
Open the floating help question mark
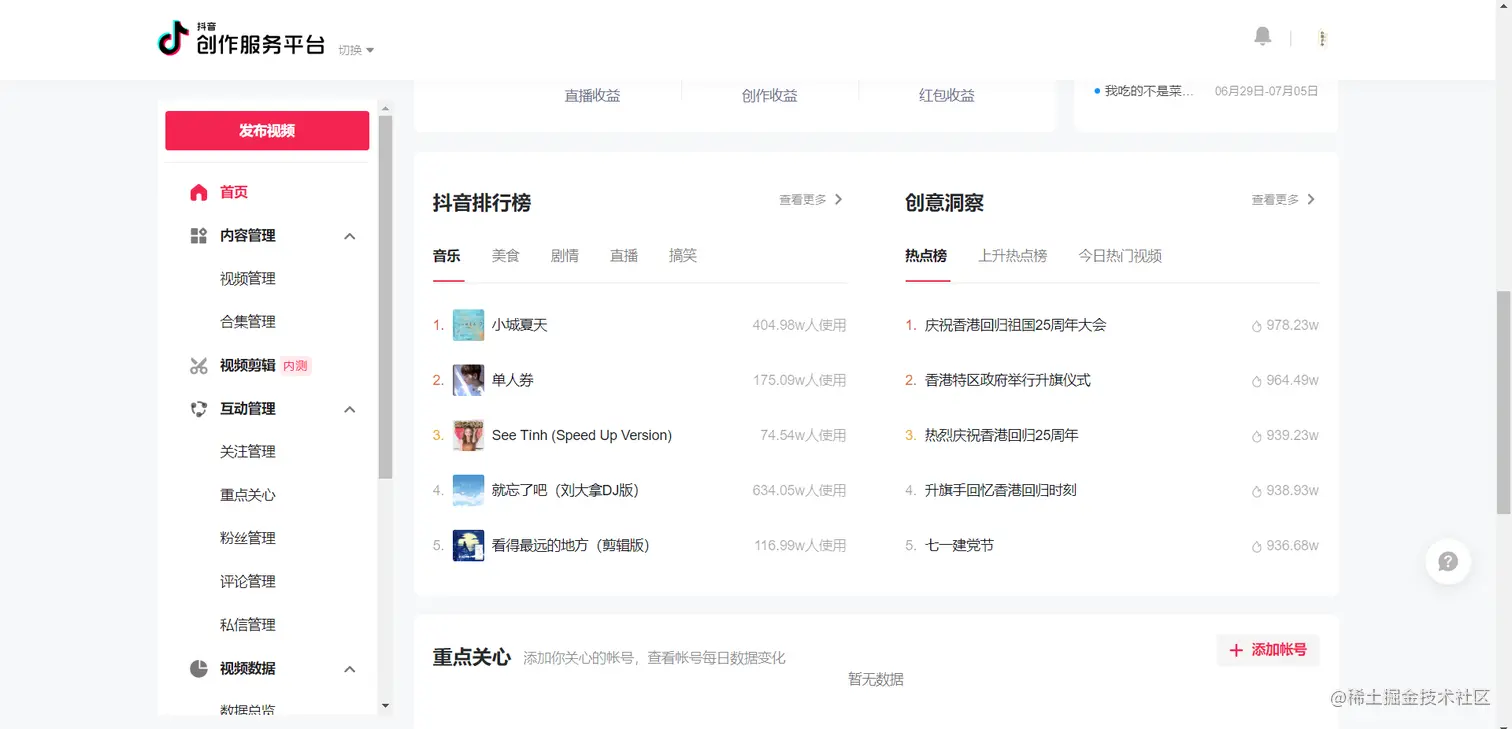pyautogui.click(x=1447, y=561)
